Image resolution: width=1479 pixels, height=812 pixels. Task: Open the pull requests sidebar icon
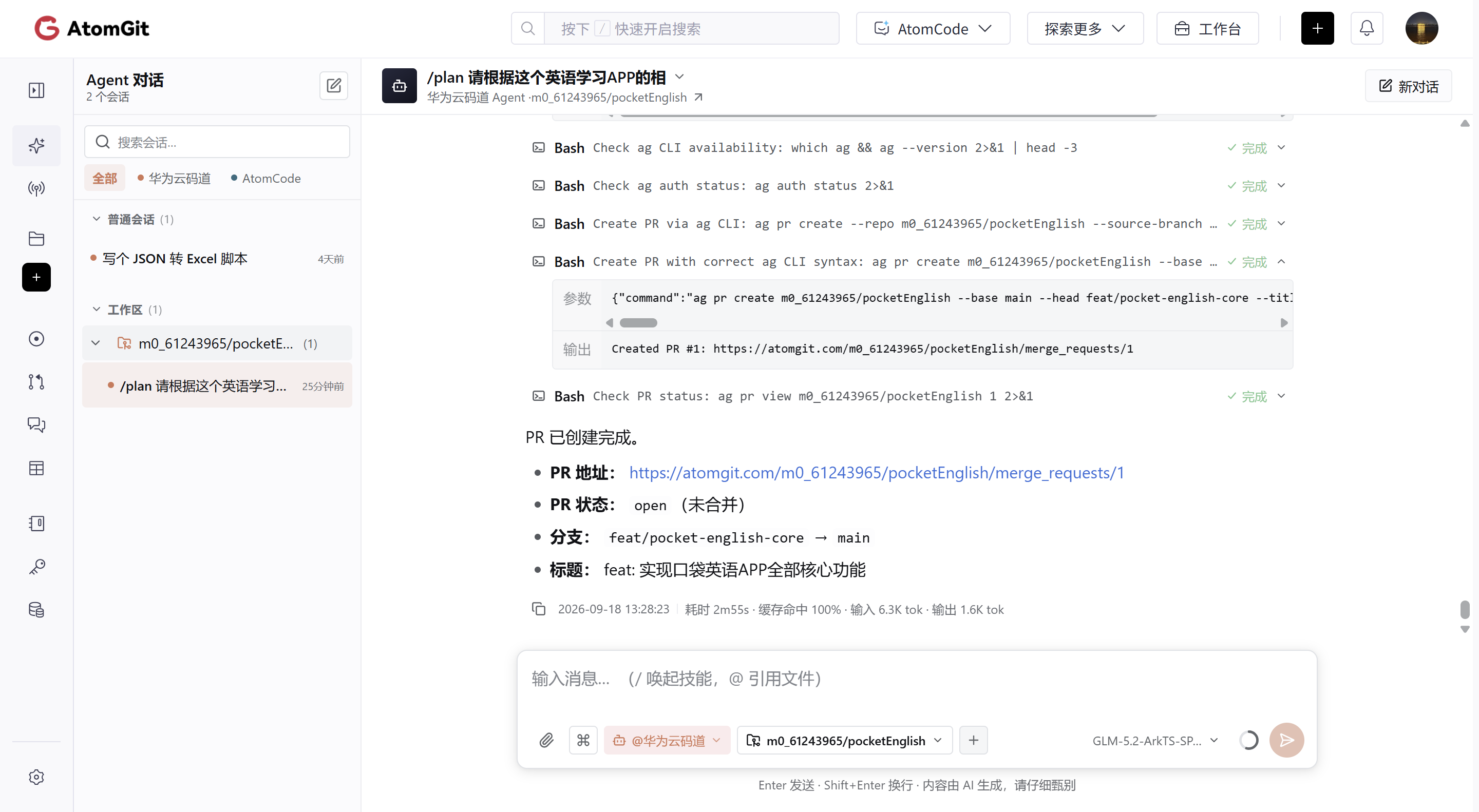point(36,381)
